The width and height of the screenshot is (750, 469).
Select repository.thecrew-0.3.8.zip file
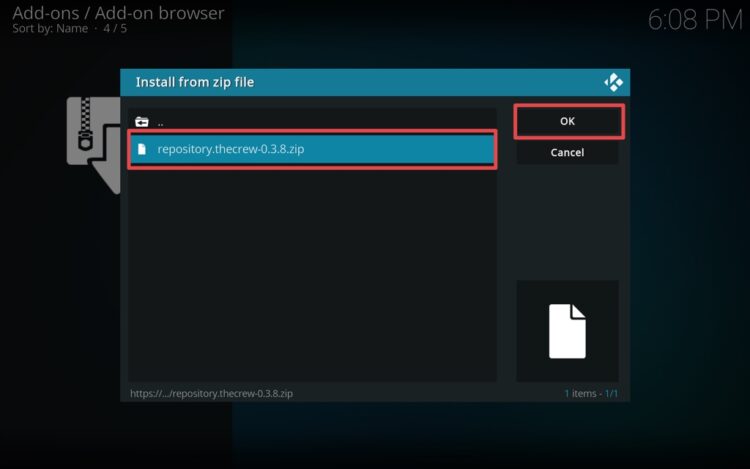312,149
